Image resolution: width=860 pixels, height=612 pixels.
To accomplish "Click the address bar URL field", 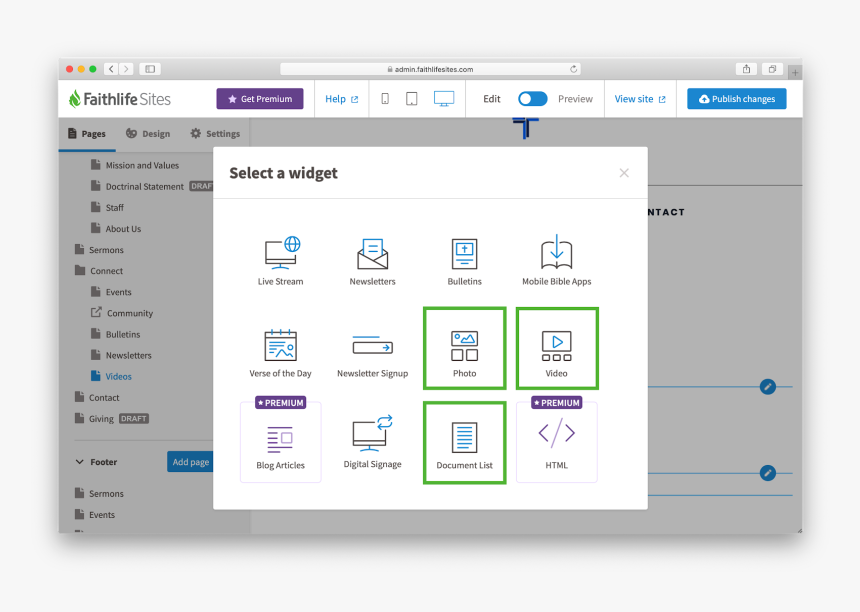I will [431, 69].
